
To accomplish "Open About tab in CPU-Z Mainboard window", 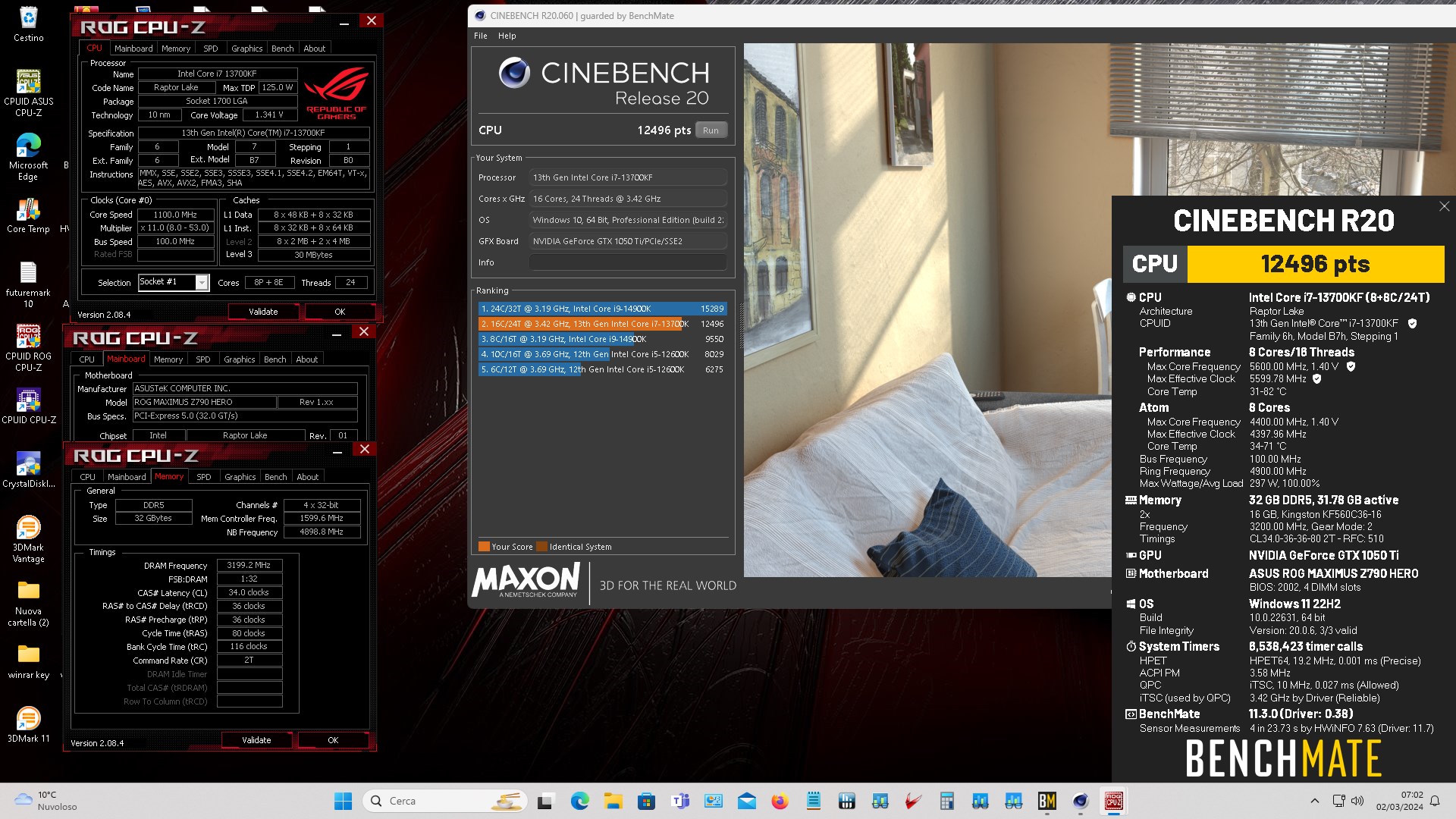I will [306, 359].
